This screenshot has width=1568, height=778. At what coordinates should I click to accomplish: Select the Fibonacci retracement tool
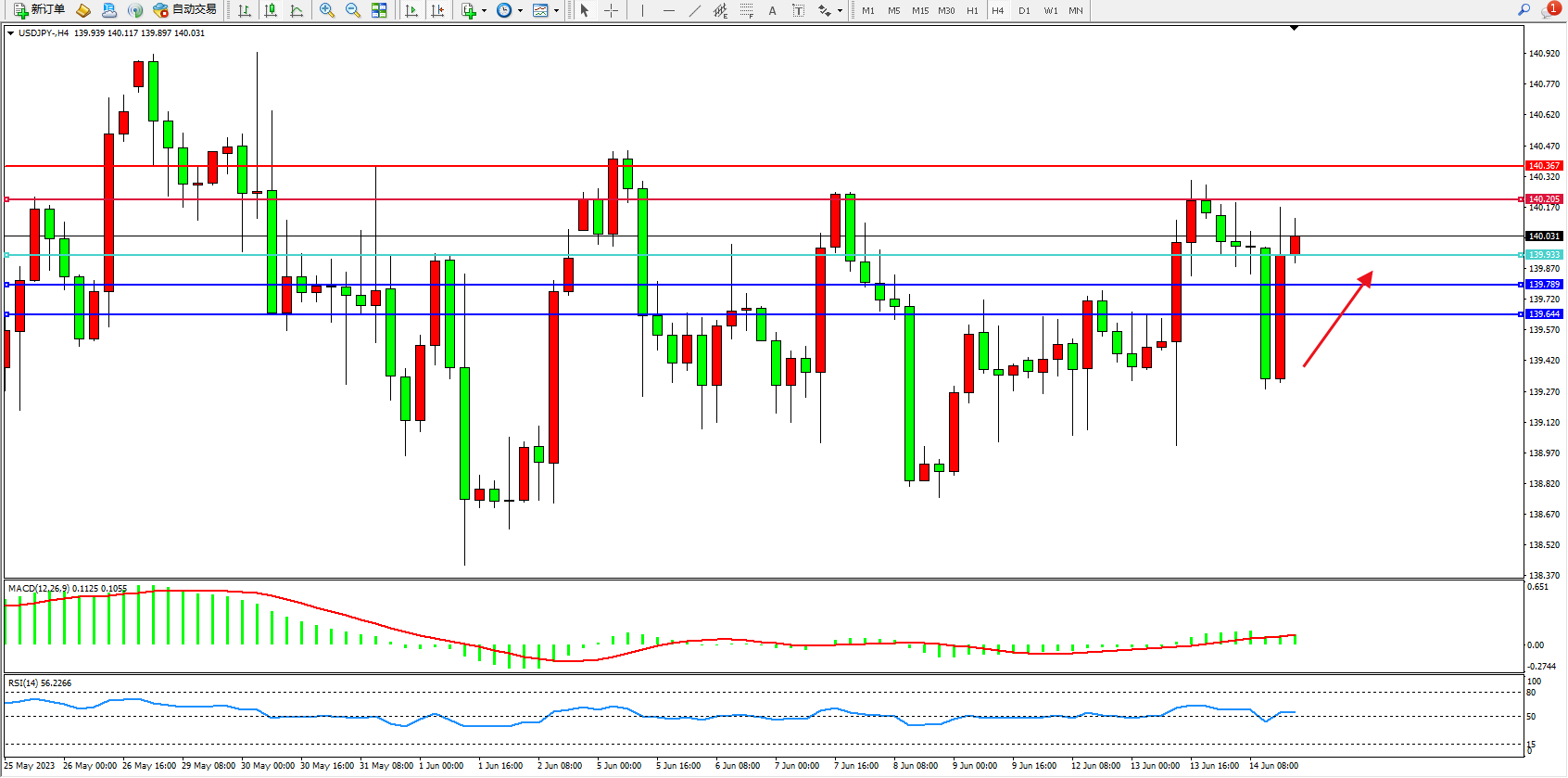click(x=747, y=10)
